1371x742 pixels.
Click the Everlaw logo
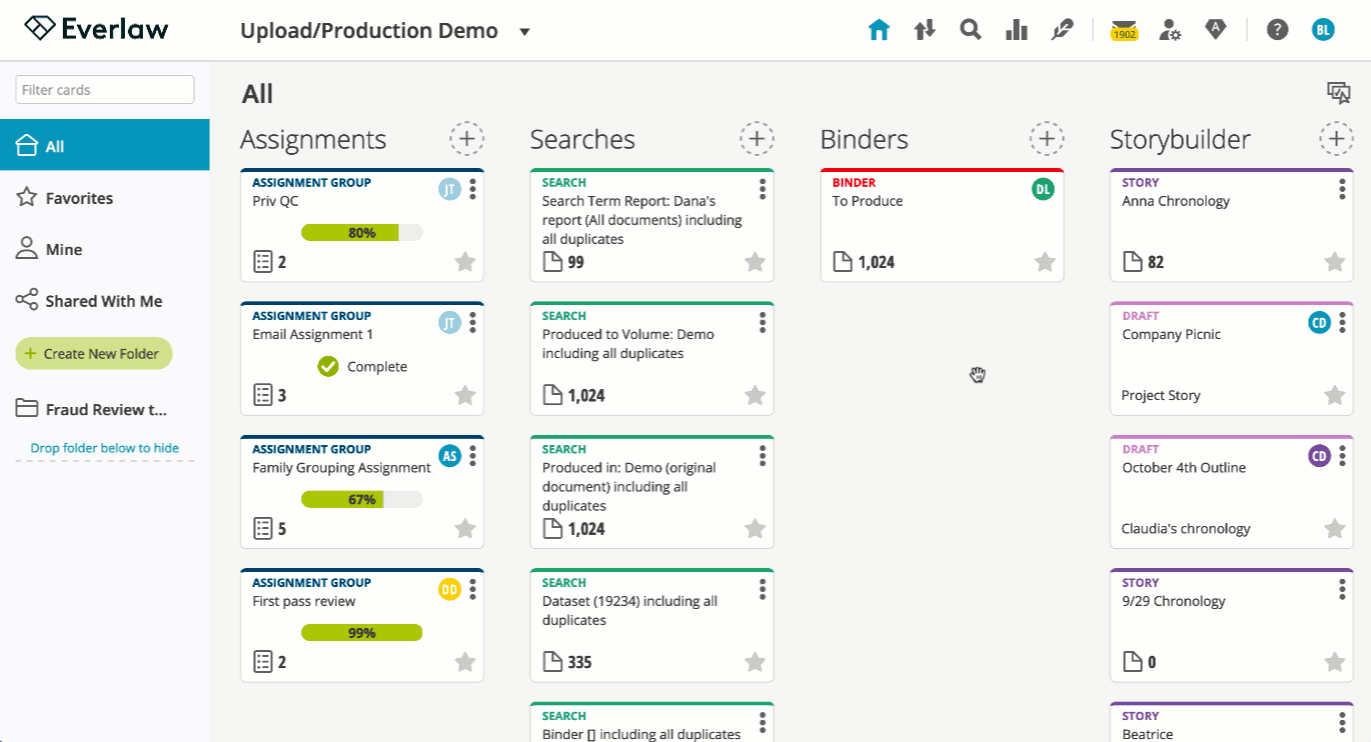[x=96, y=29]
